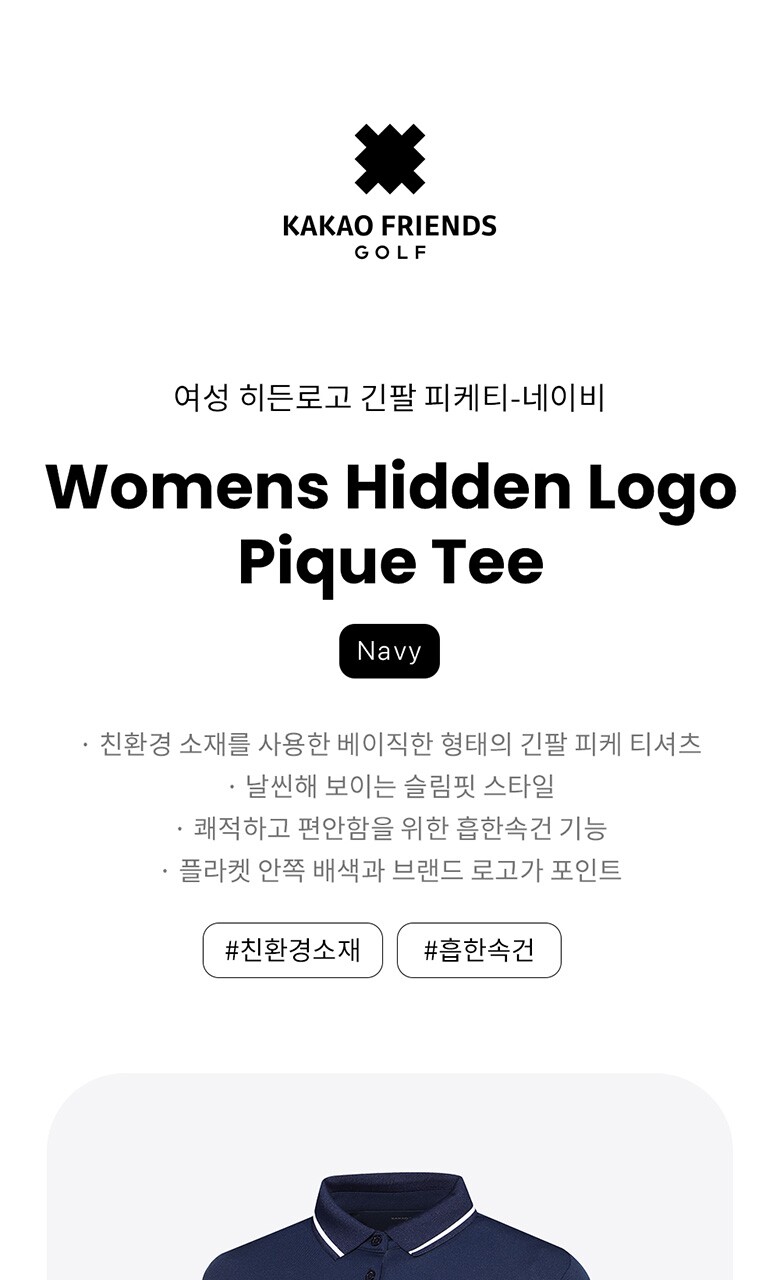Click the gray rounded product image panel

point(390,1177)
